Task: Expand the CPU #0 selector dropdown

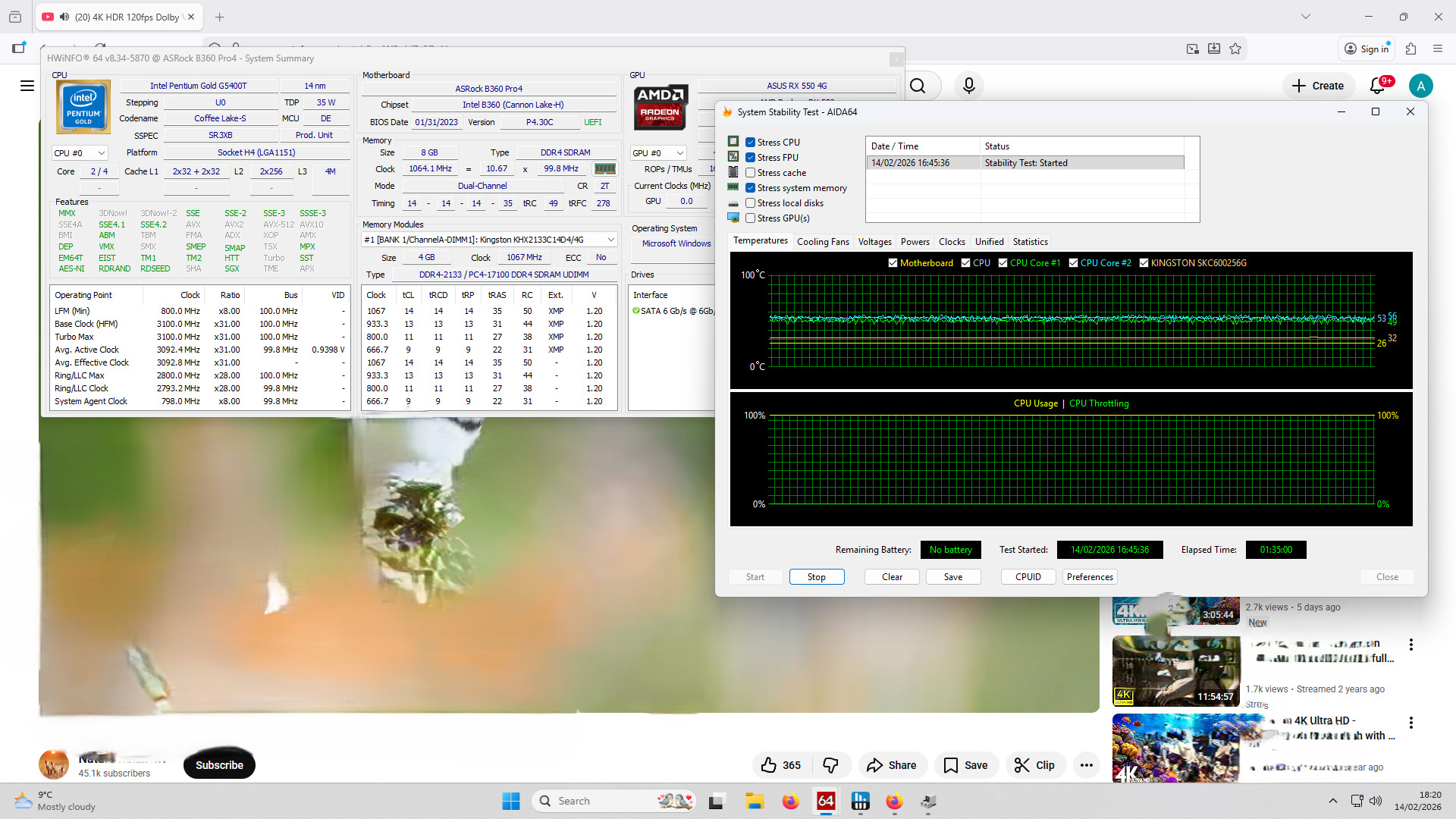Action: 80,153
